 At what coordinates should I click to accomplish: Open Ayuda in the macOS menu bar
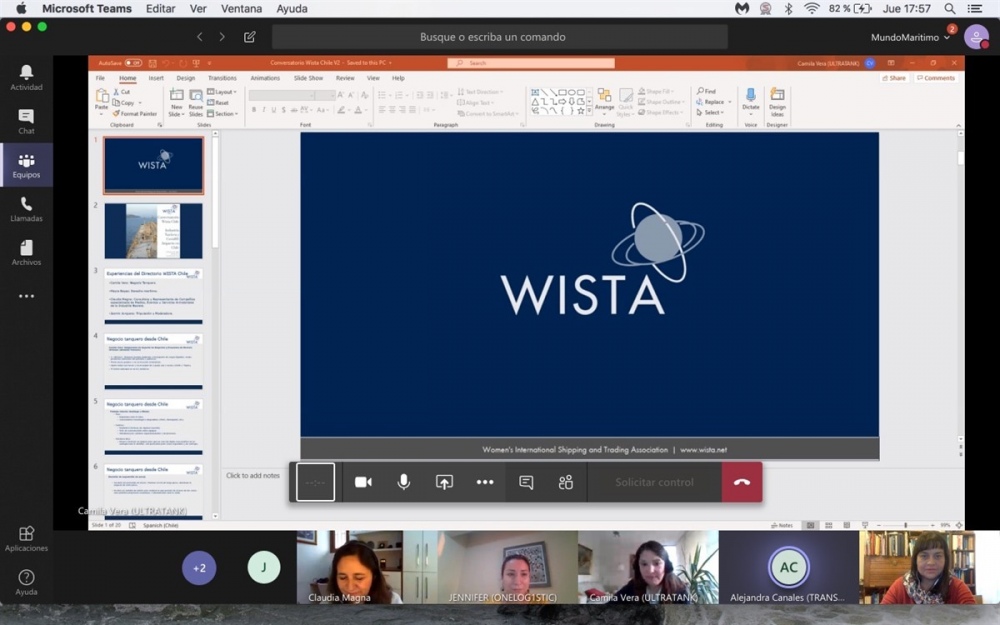(x=291, y=8)
